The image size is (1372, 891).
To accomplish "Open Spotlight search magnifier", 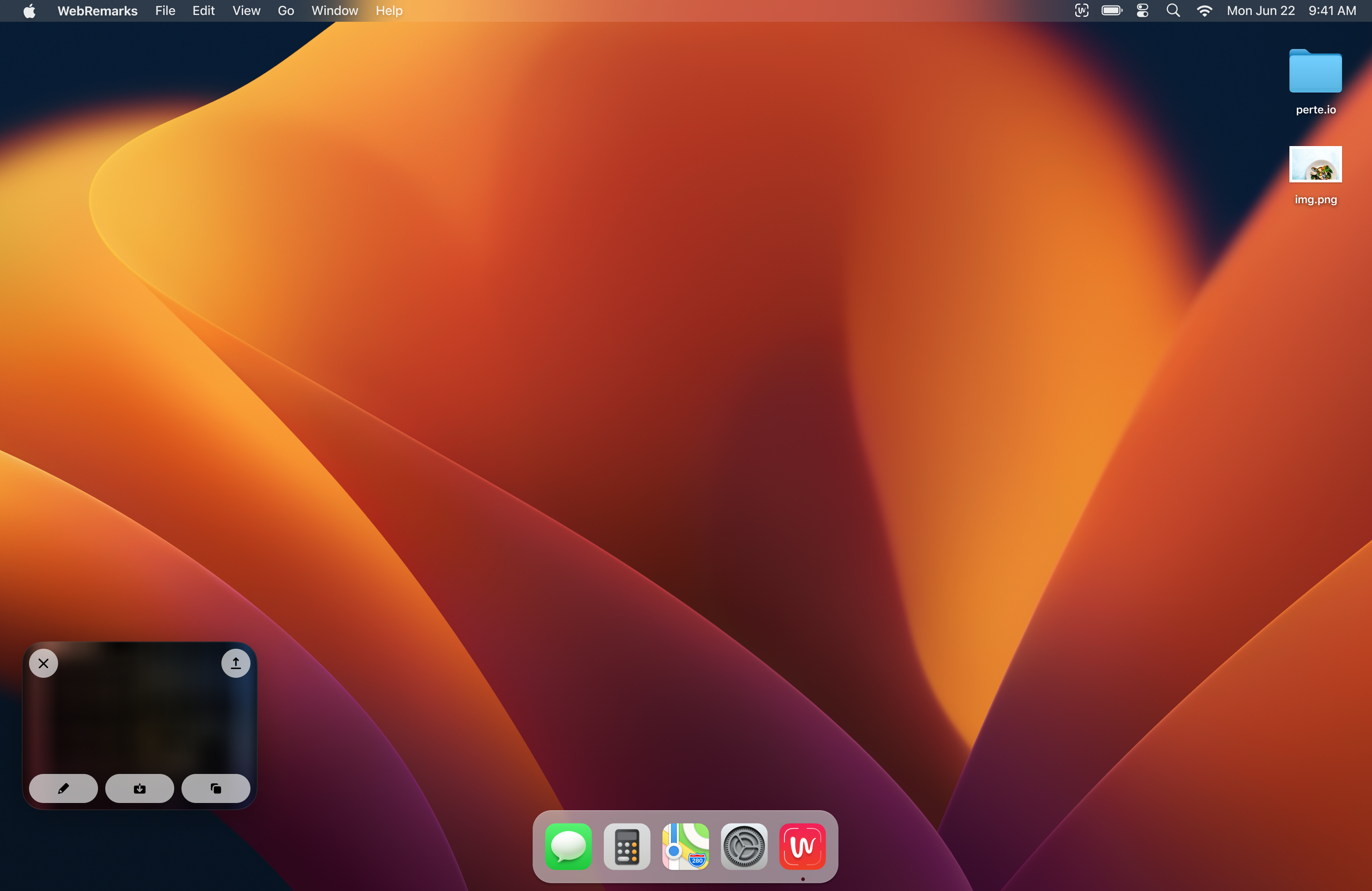I will [x=1173, y=10].
